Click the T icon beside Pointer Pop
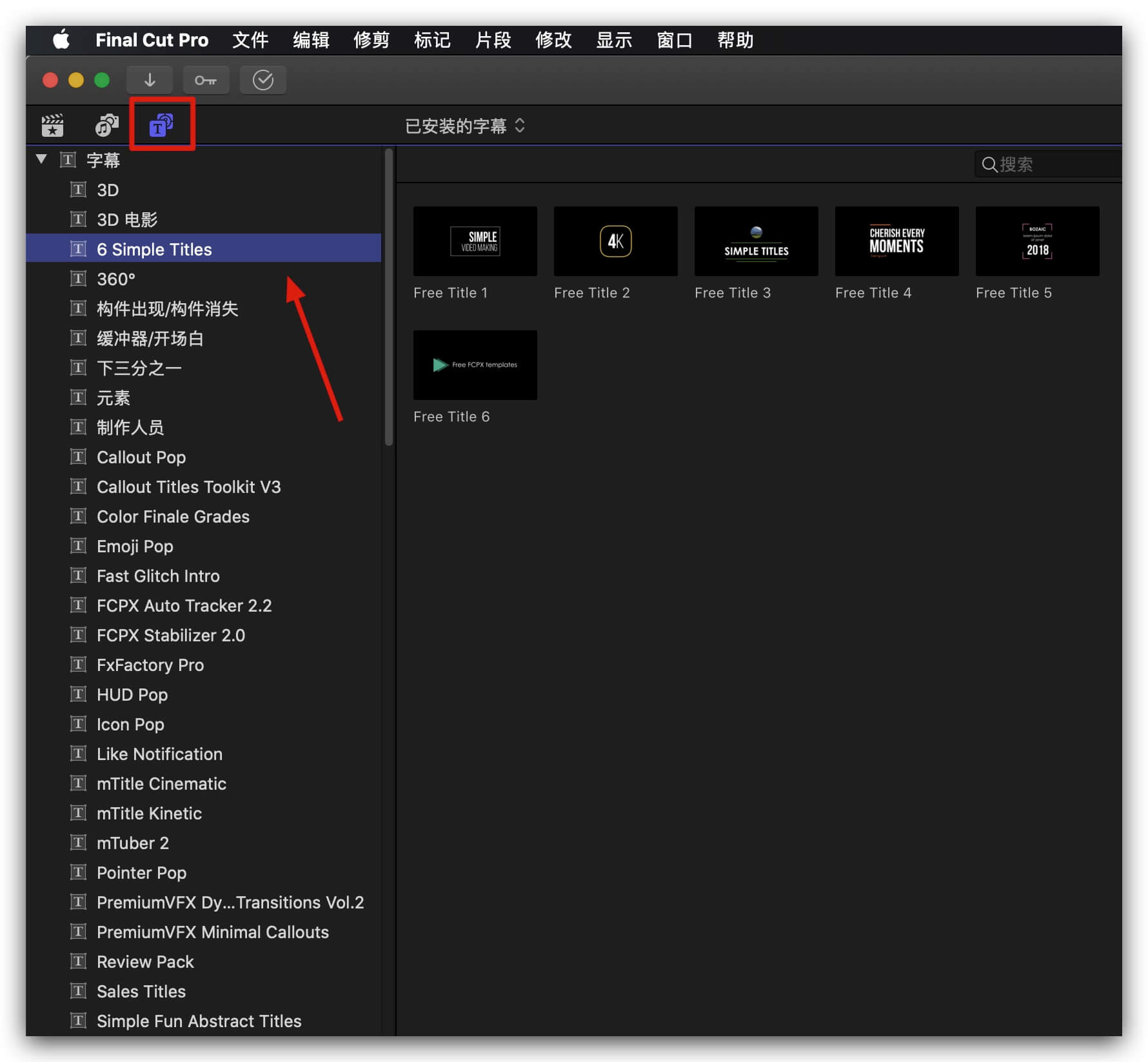The height and width of the screenshot is (1062, 1148). coord(78,872)
